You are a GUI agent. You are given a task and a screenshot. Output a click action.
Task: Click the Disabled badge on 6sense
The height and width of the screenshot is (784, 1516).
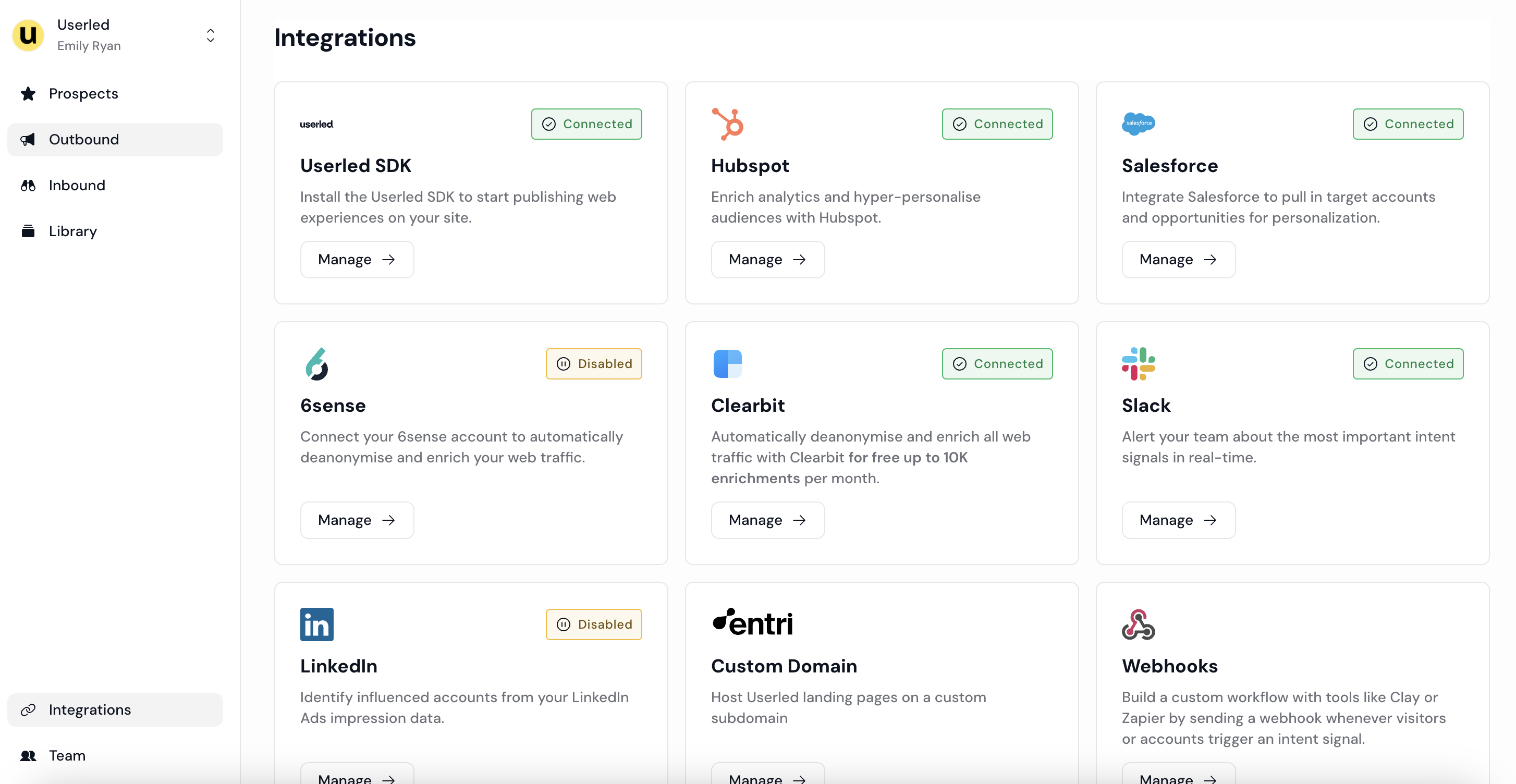pyautogui.click(x=593, y=364)
